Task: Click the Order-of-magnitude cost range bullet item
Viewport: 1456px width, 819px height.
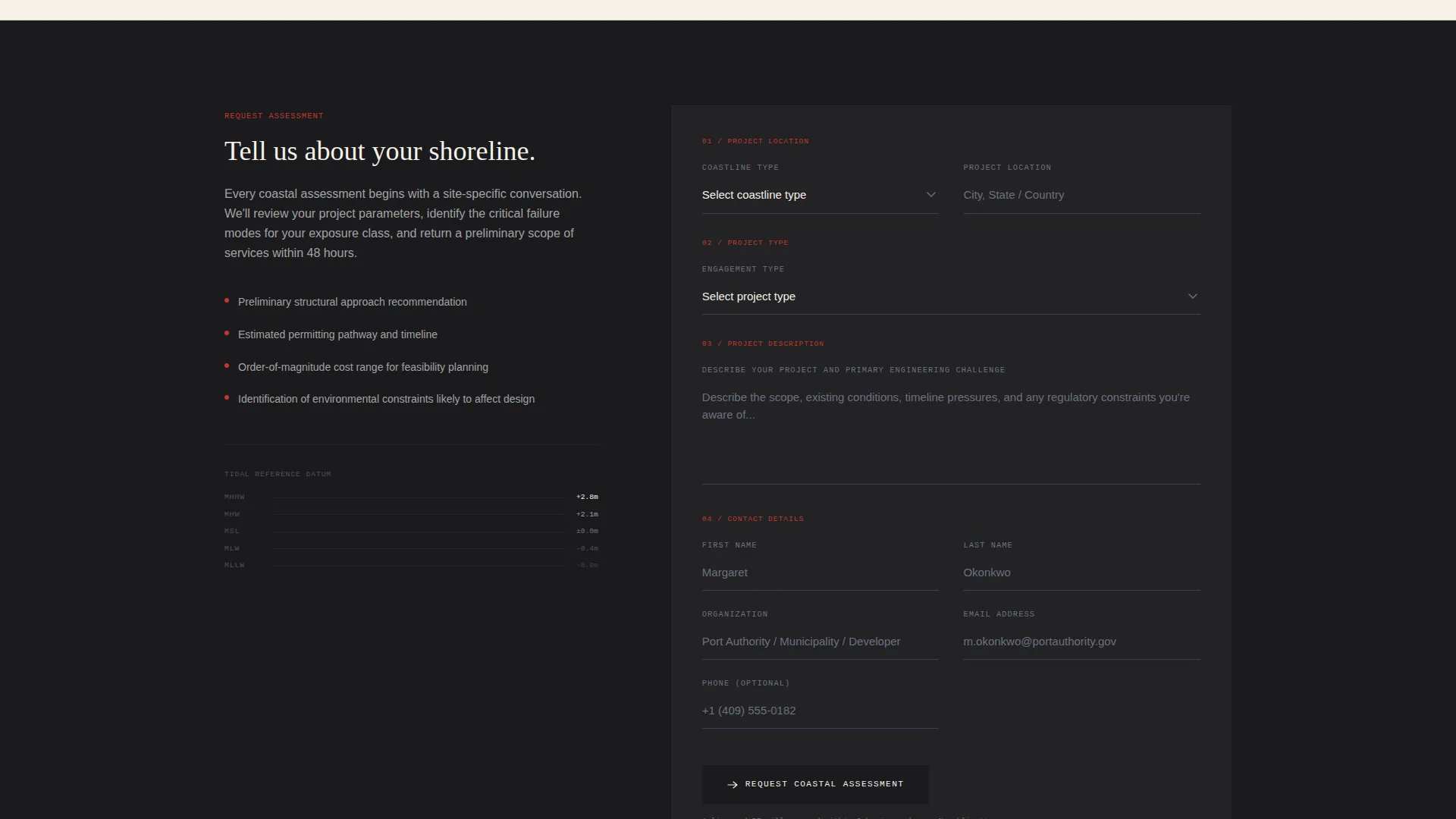Action: [362, 367]
